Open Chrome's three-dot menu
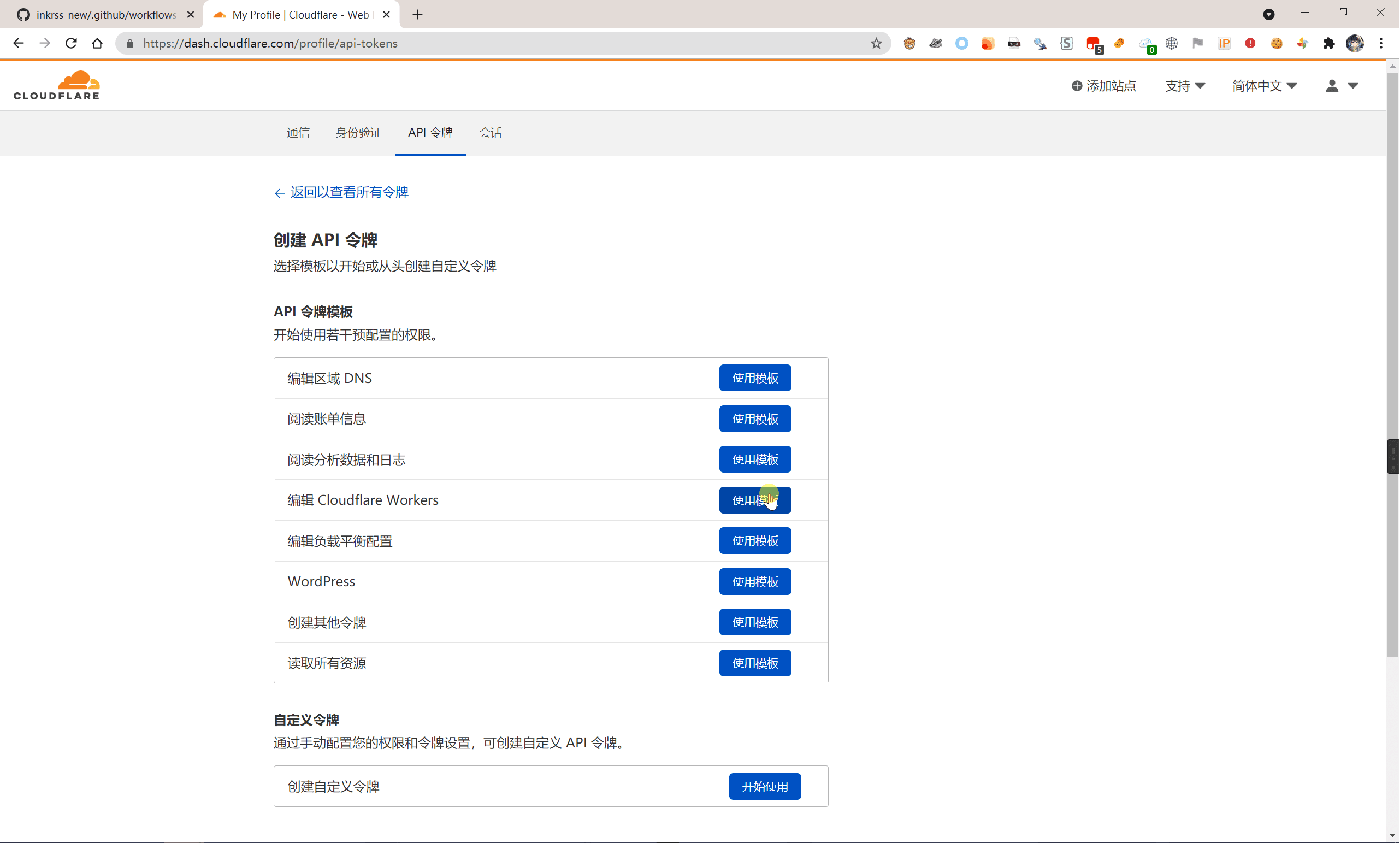 [x=1381, y=43]
